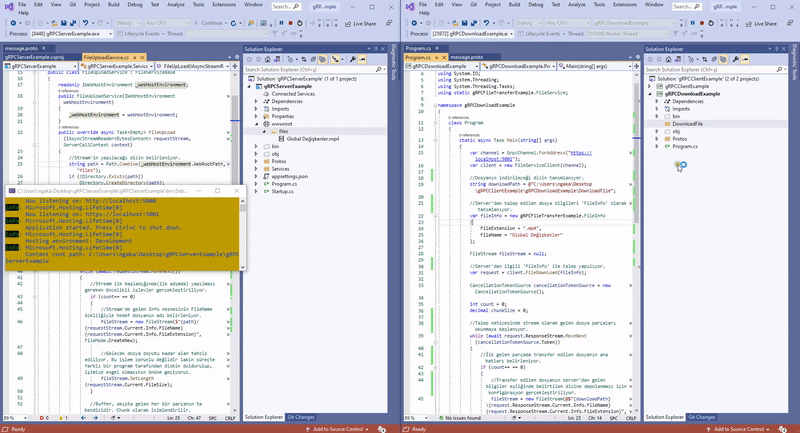Click the red Stop Debugging button in left window
800x433 pixels.
(290, 23)
